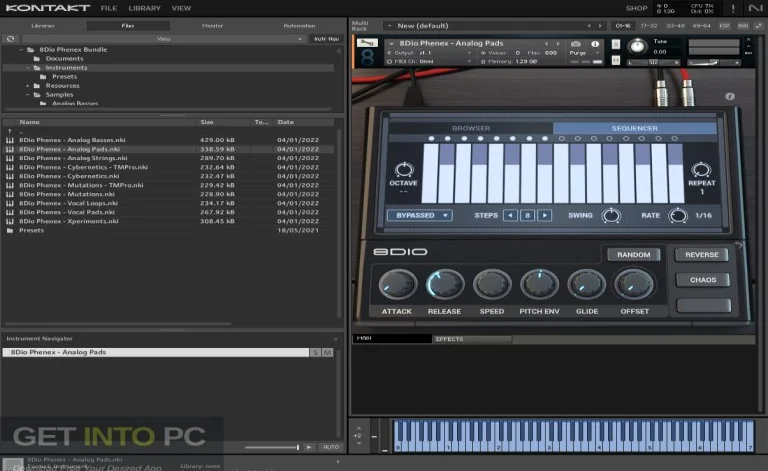
Task: Toggle Solo on instrument header
Action: (616, 45)
